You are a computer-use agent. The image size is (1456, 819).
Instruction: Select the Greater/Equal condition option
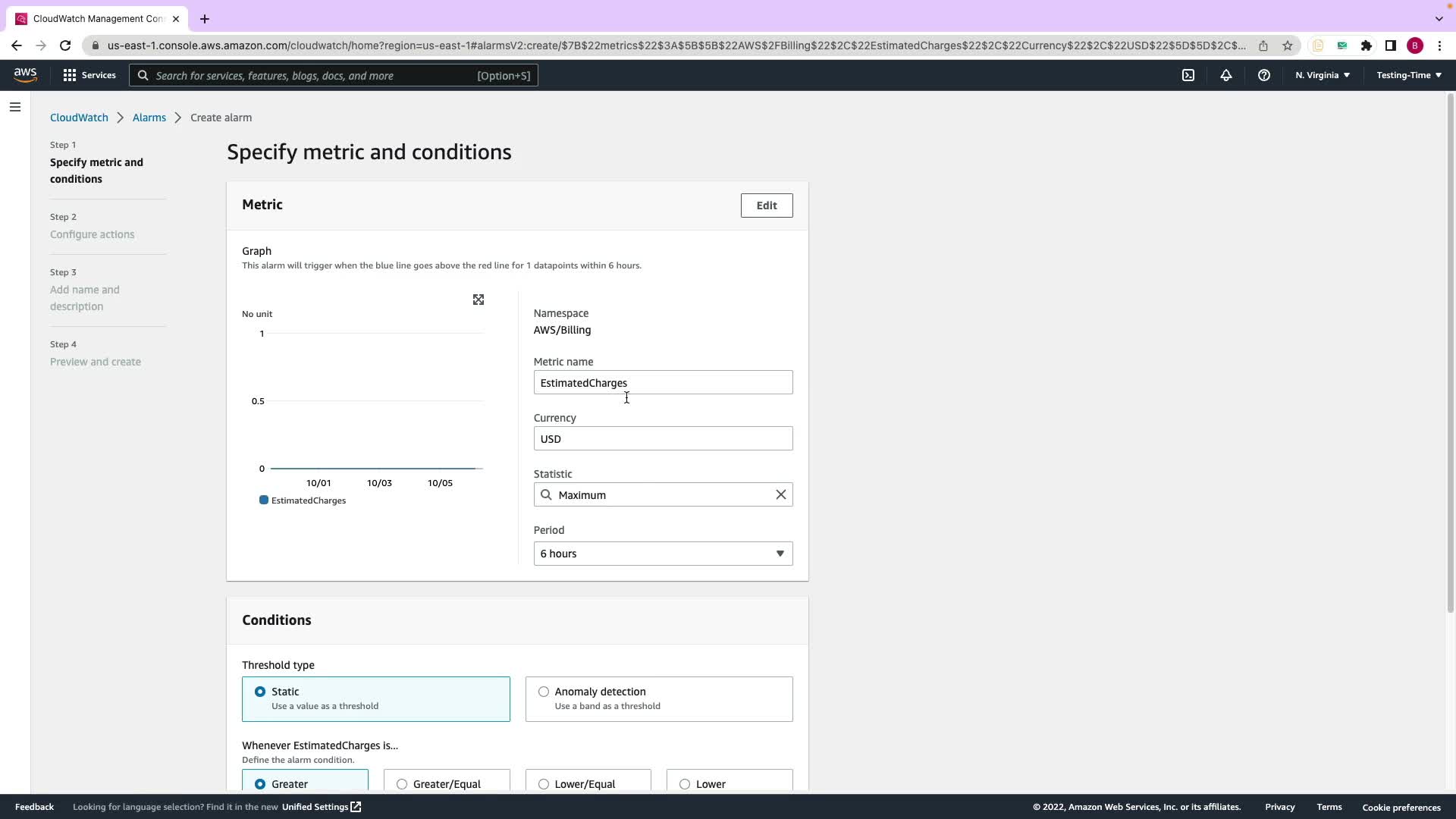tap(402, 783)
